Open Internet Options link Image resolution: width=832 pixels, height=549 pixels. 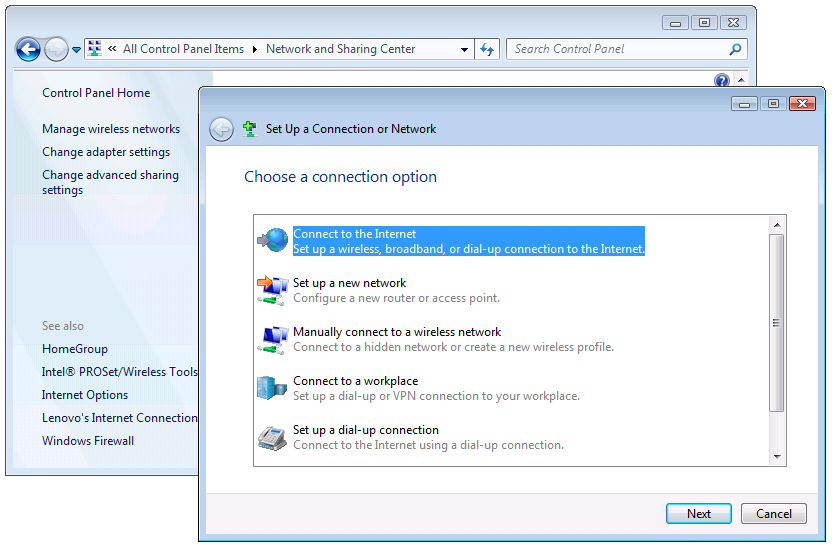coord(85,395)
